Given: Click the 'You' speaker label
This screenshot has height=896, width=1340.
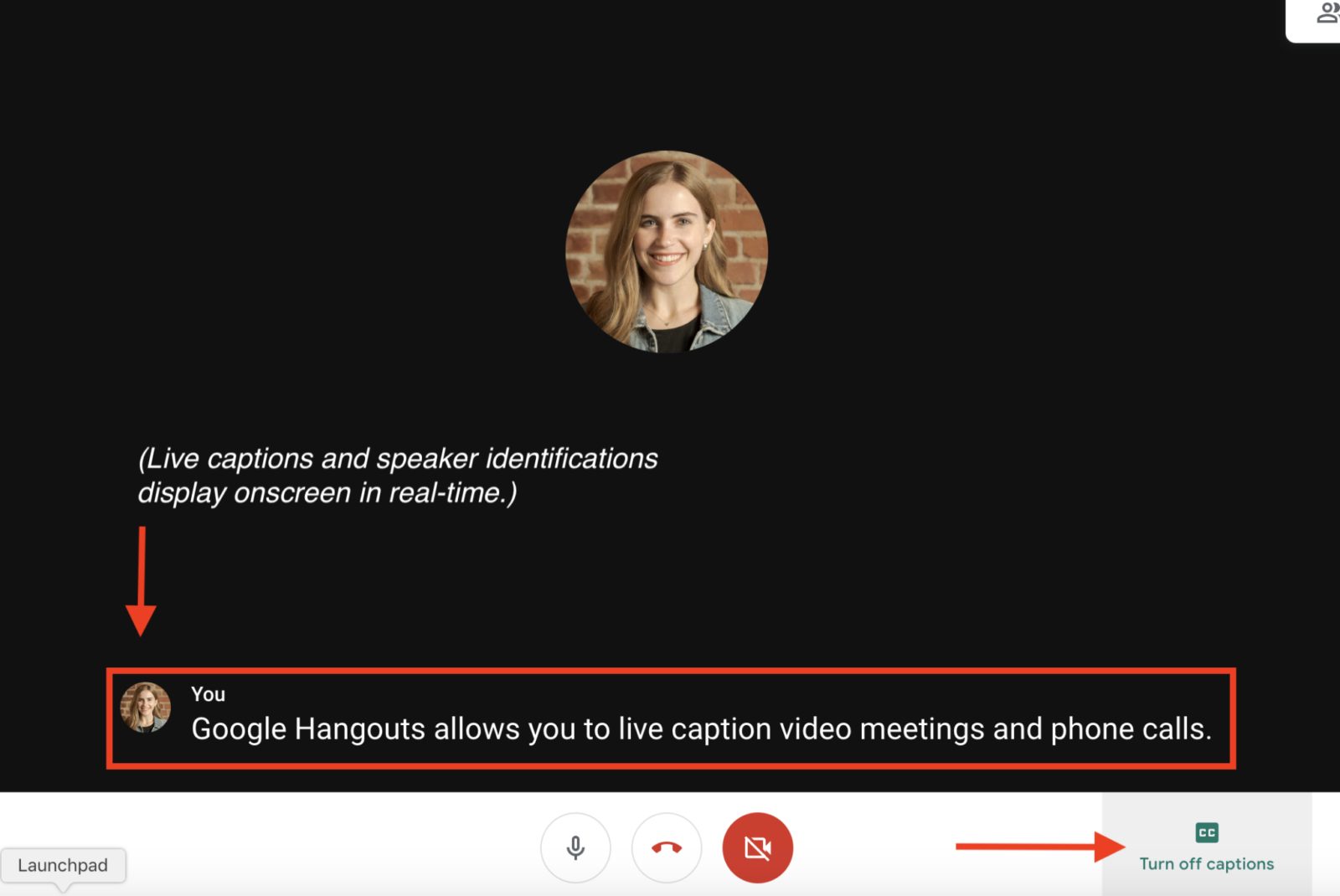Looking at the screenshot, I should coord(208,694).
